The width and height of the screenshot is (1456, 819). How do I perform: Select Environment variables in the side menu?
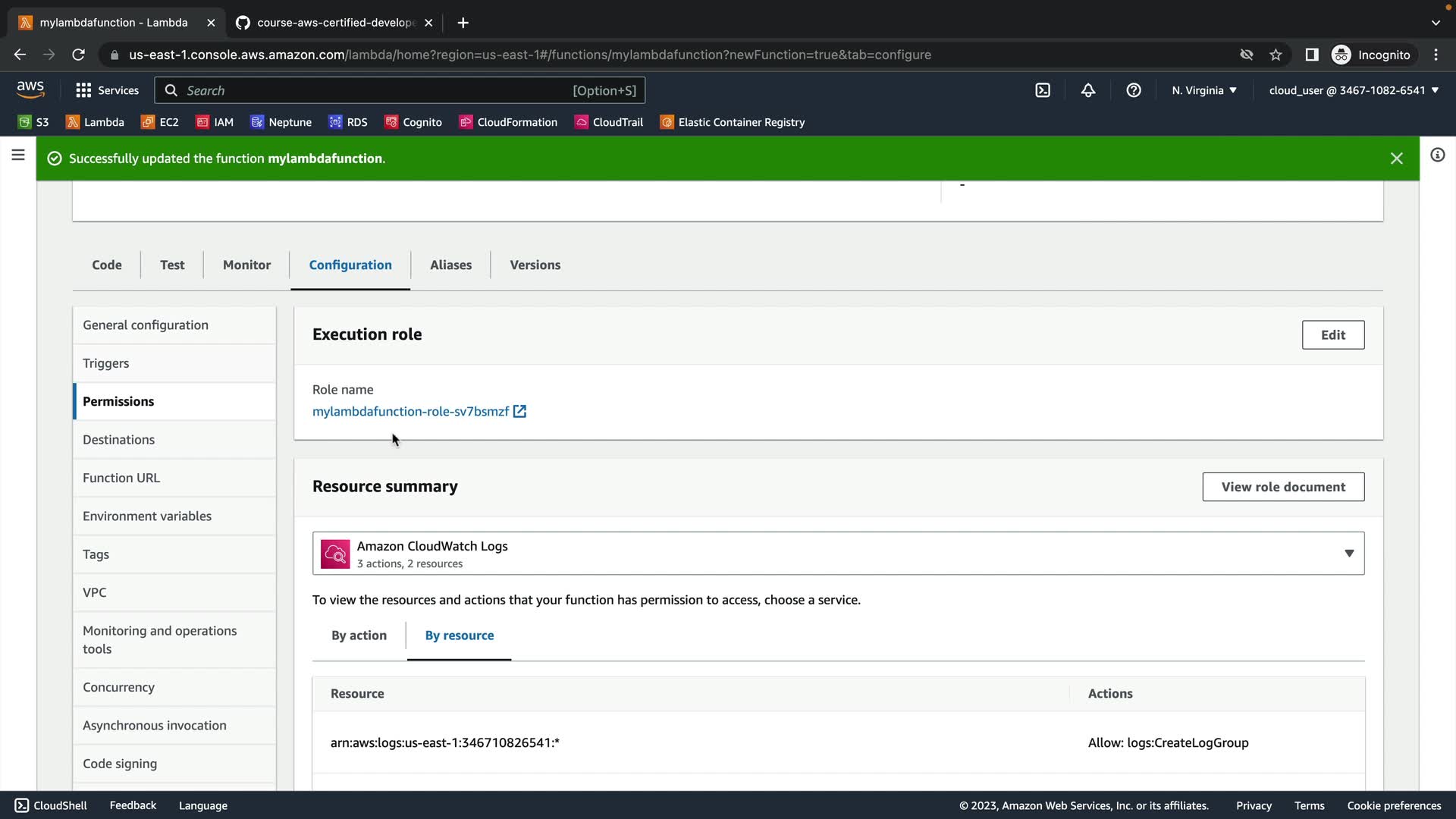[147, 516]
